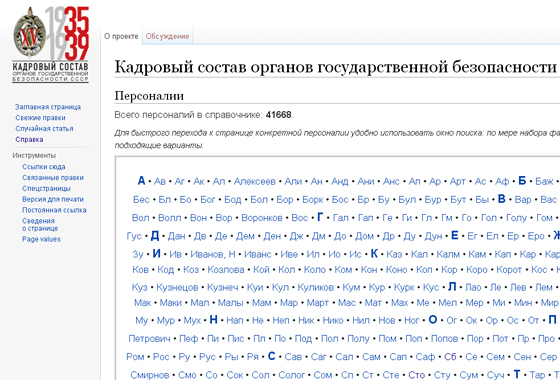Open the 'Кузнеч' index link

(222, 288)
